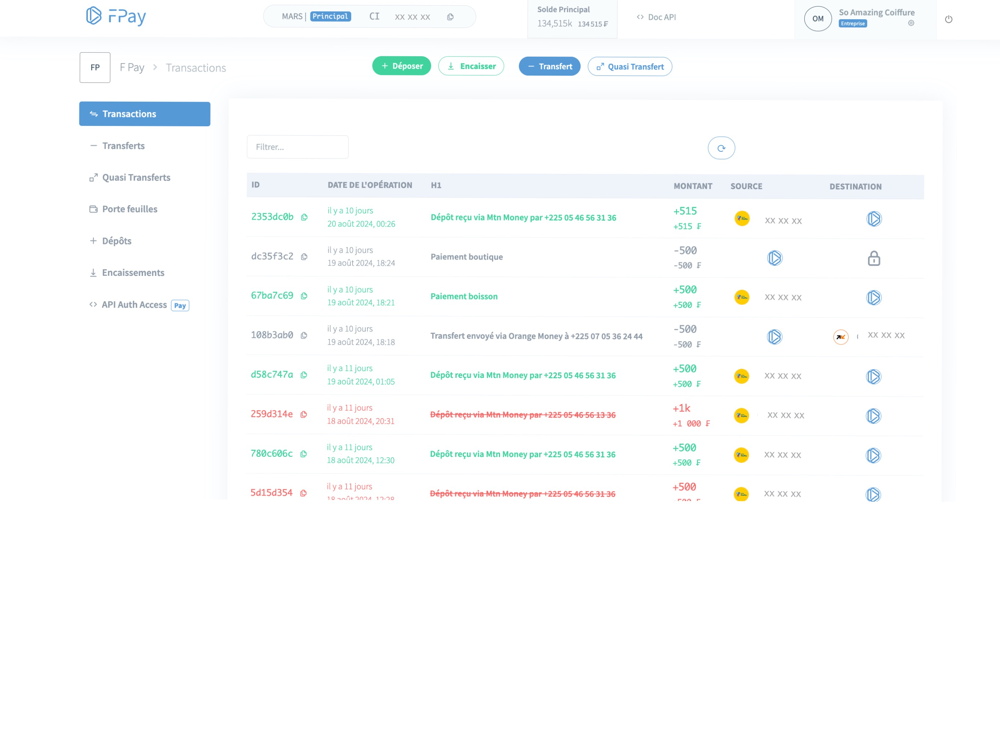The image size is (1000, 750).
Task: Open transaction ID 259d314e
Action: click(x=272, y=414)
